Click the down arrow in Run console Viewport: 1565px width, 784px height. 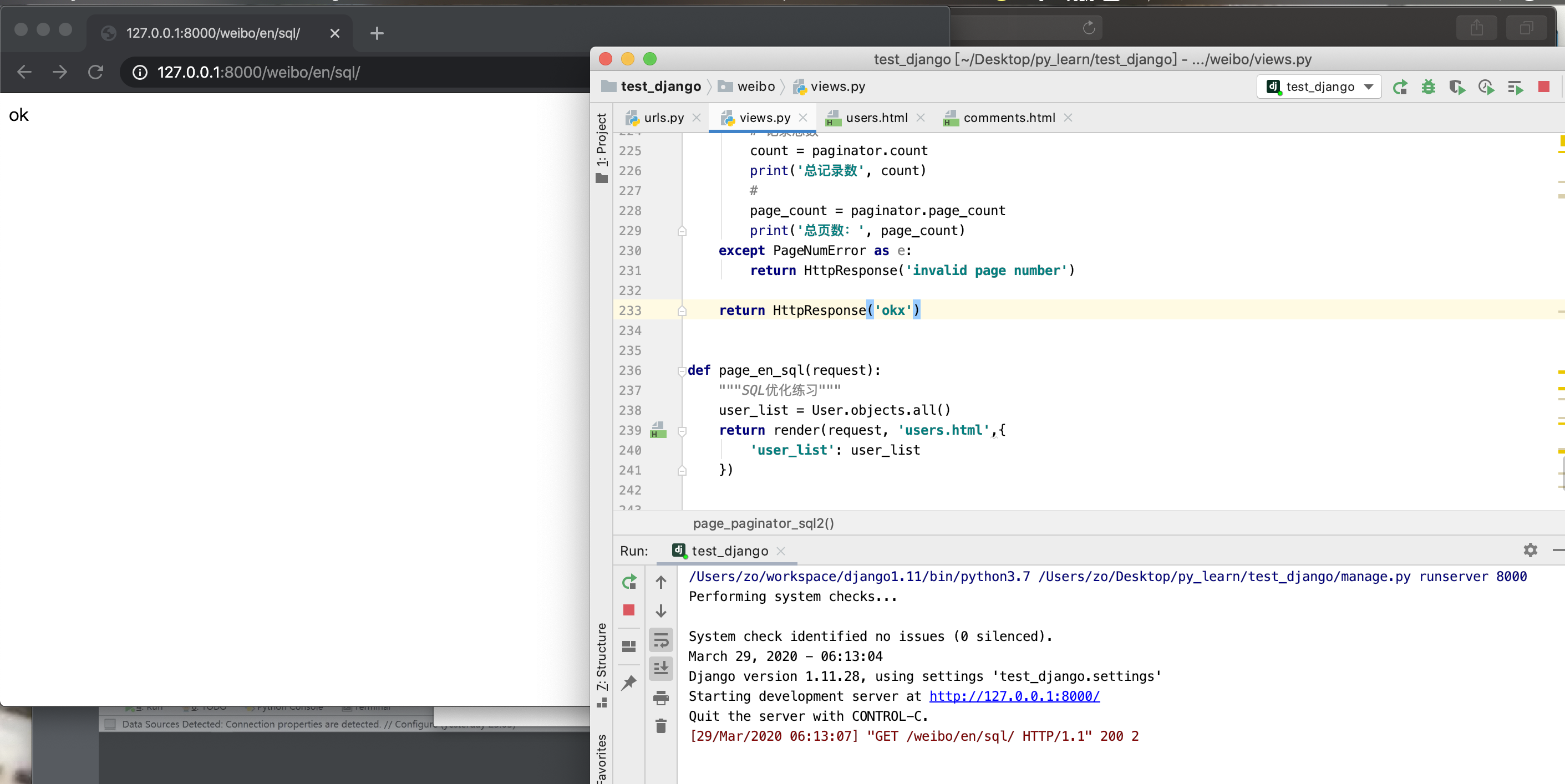(x=661, y=610)
